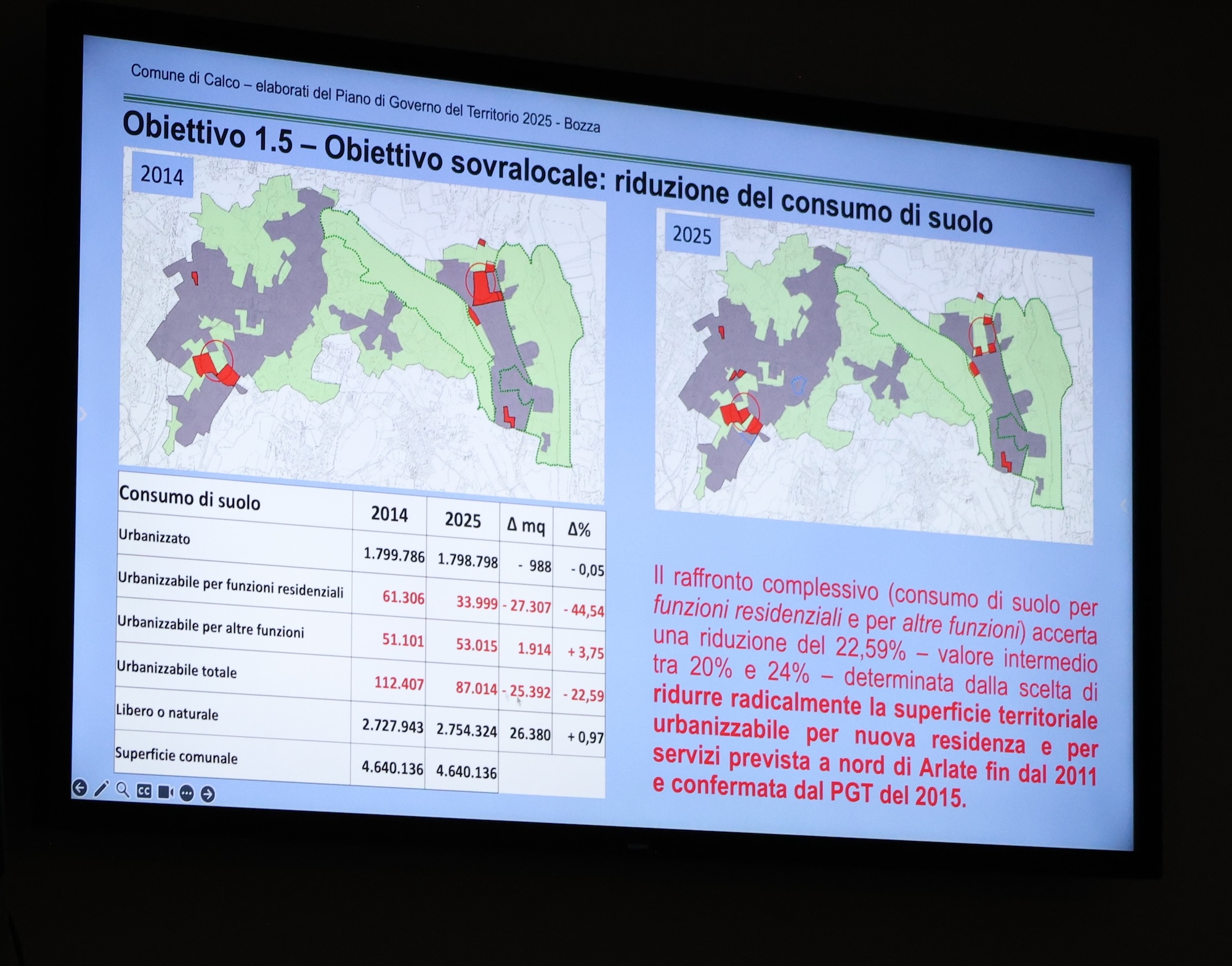
Task: Click cell value 87.014
Action: pyautogui.click(x=476, y=688)
